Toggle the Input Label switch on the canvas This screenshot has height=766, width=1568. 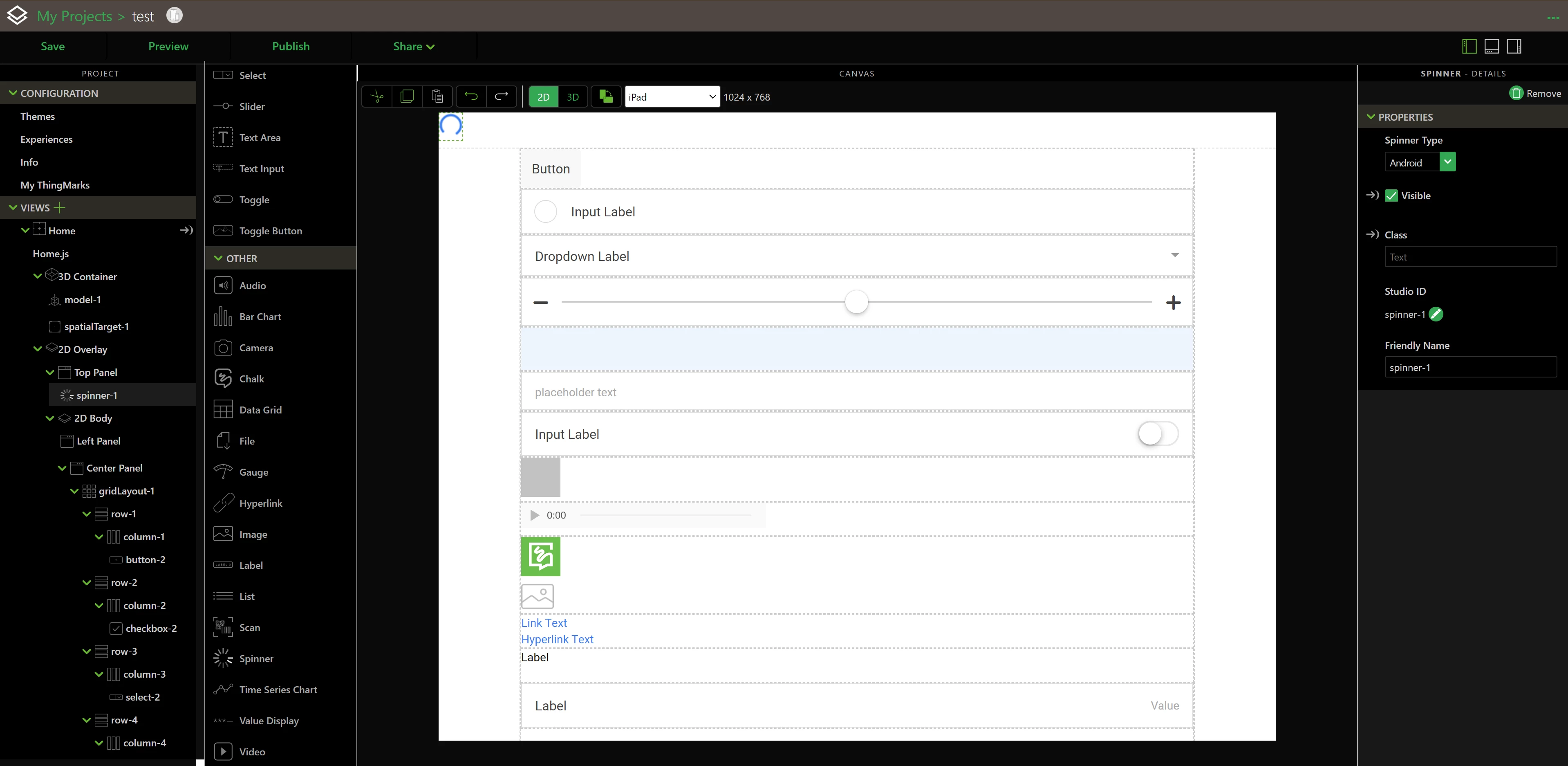click(x=1158, y=434)
